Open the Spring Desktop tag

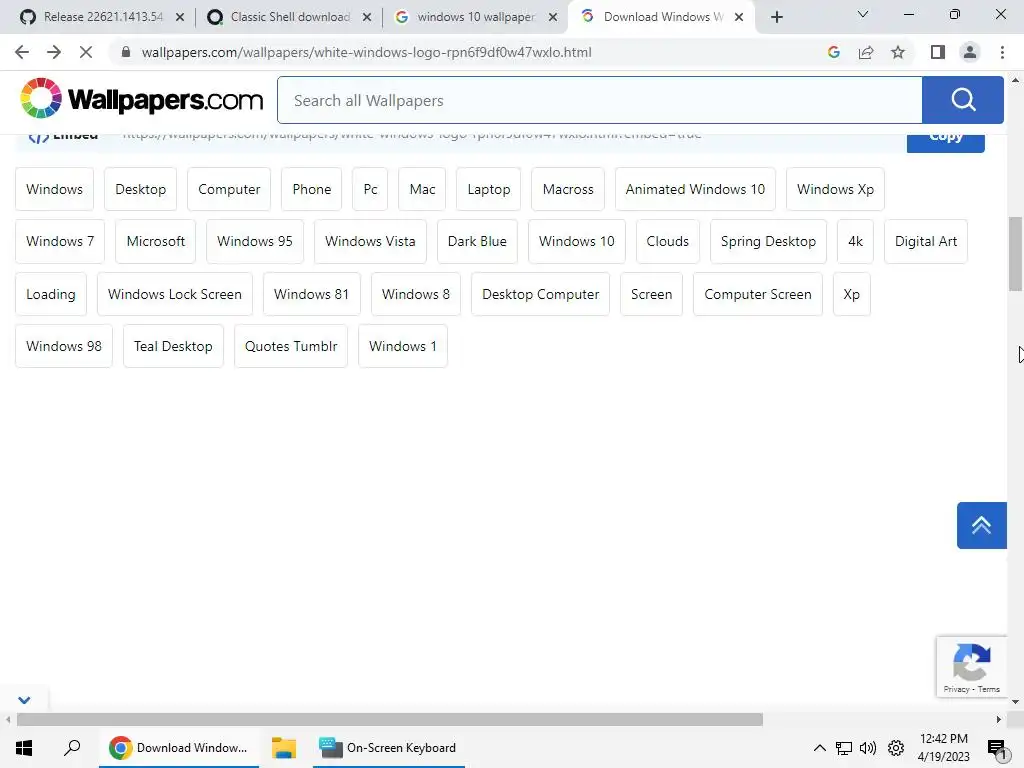[x=768, y=241]
